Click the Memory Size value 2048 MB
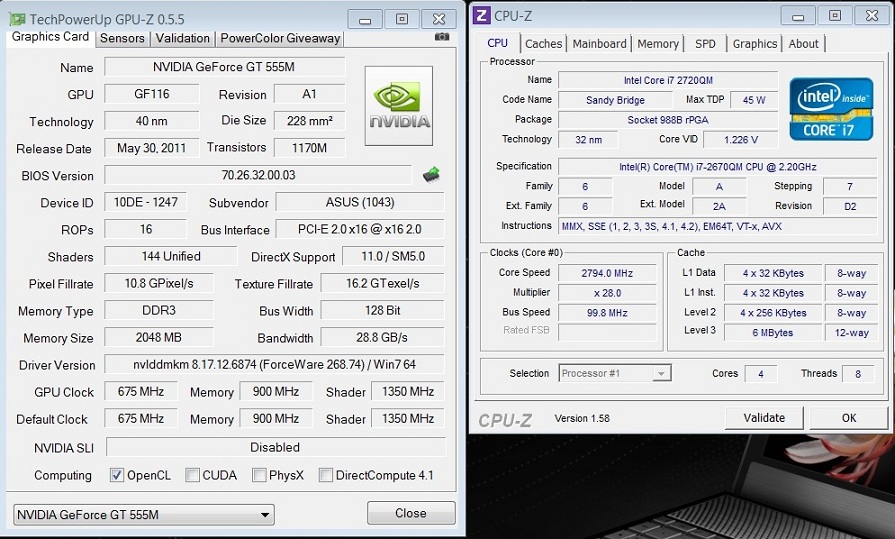Viewport: 895px width, 539px height. point(159,337)
